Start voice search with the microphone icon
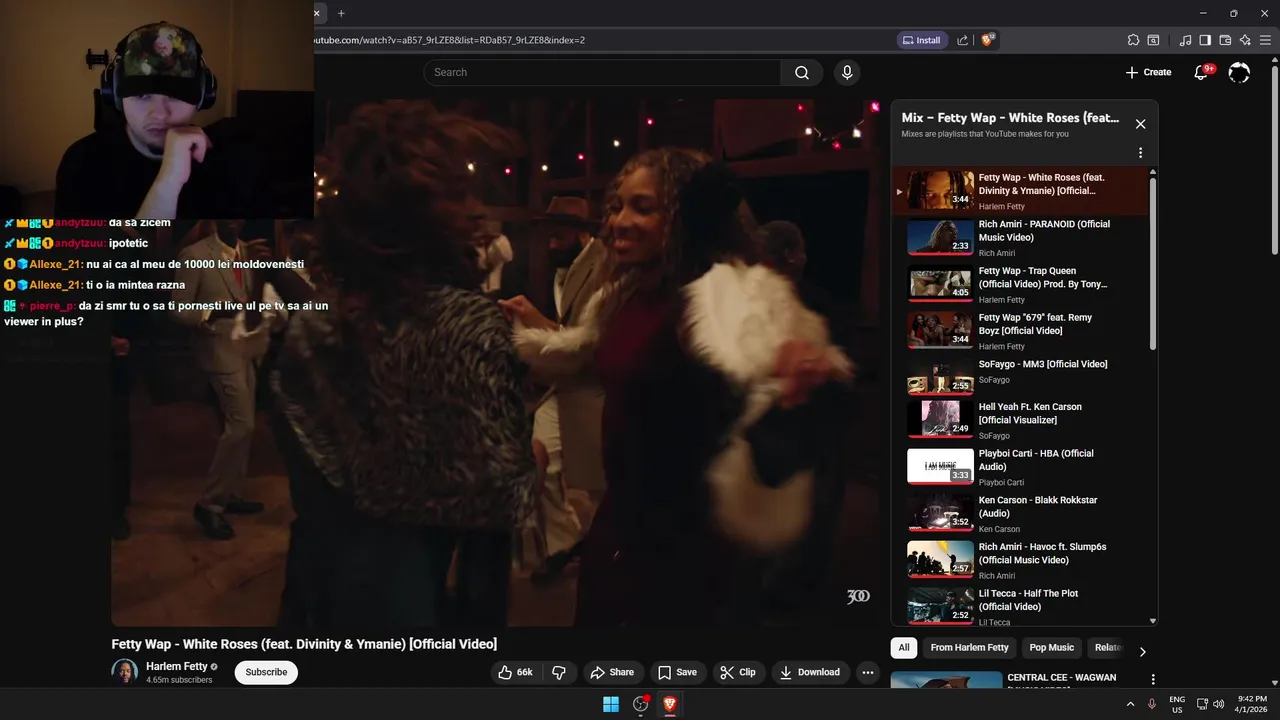Viewport: 1280px width, 720px height. 847,72
